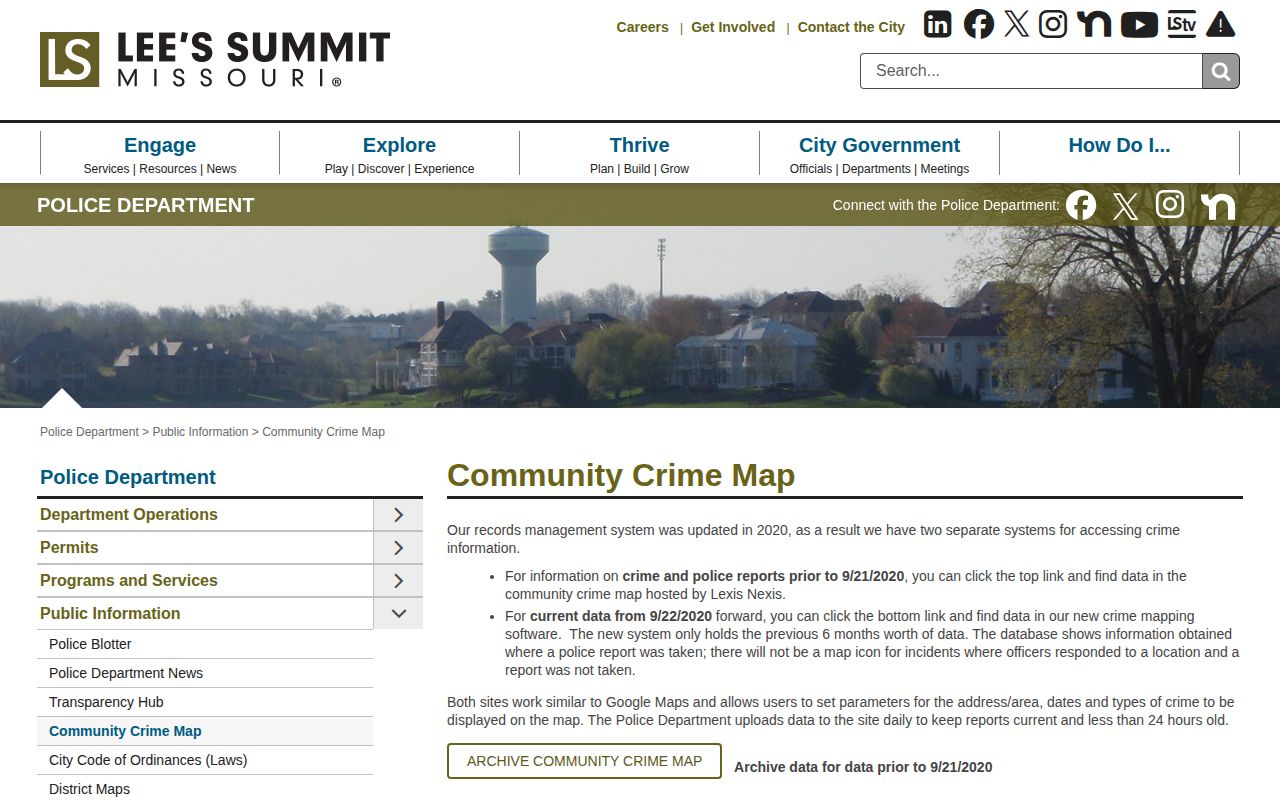Click Department Operations sidebar label
The height and width of the screenshot is (800, 1280).
(128, 514)
